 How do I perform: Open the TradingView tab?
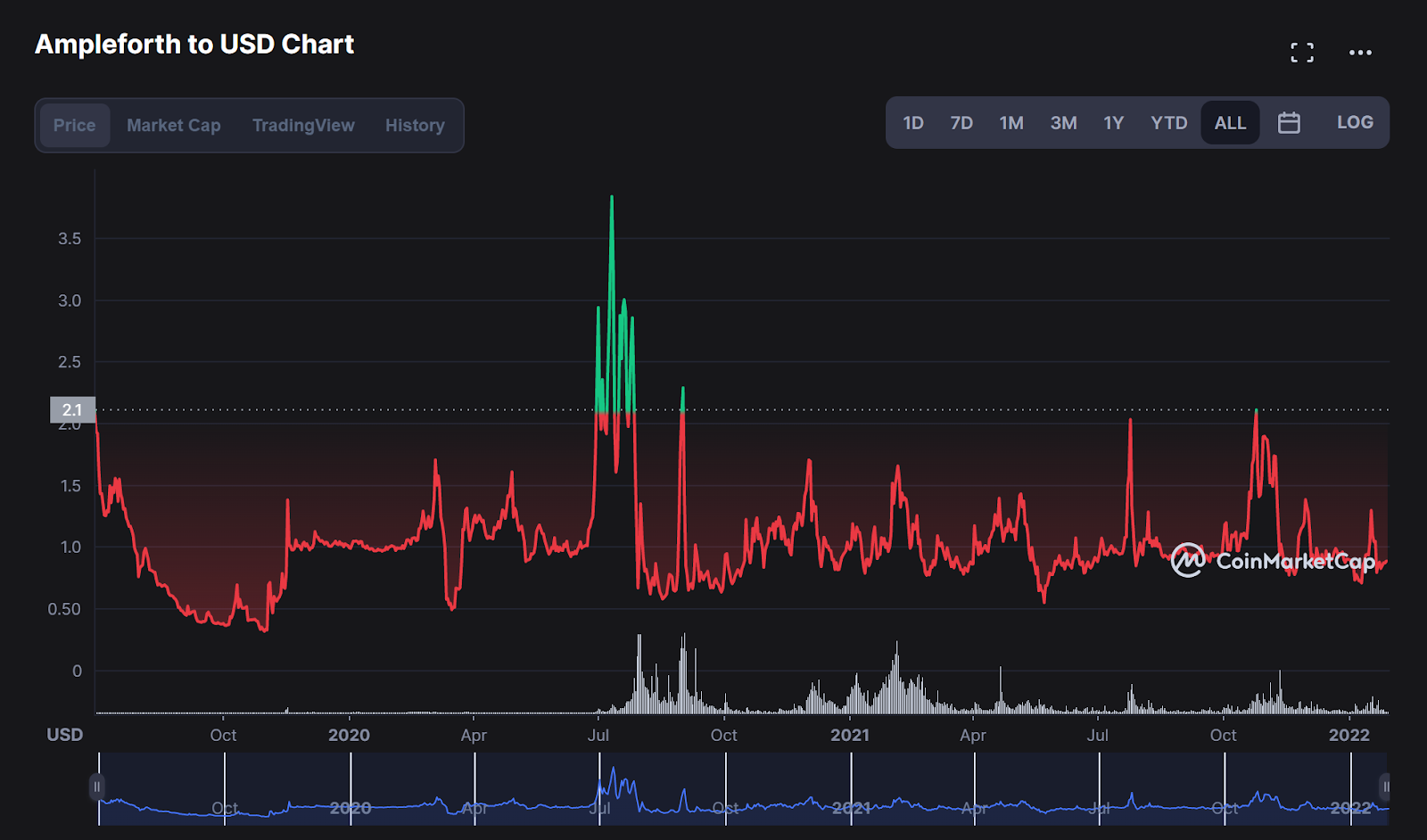click(303, 125)
